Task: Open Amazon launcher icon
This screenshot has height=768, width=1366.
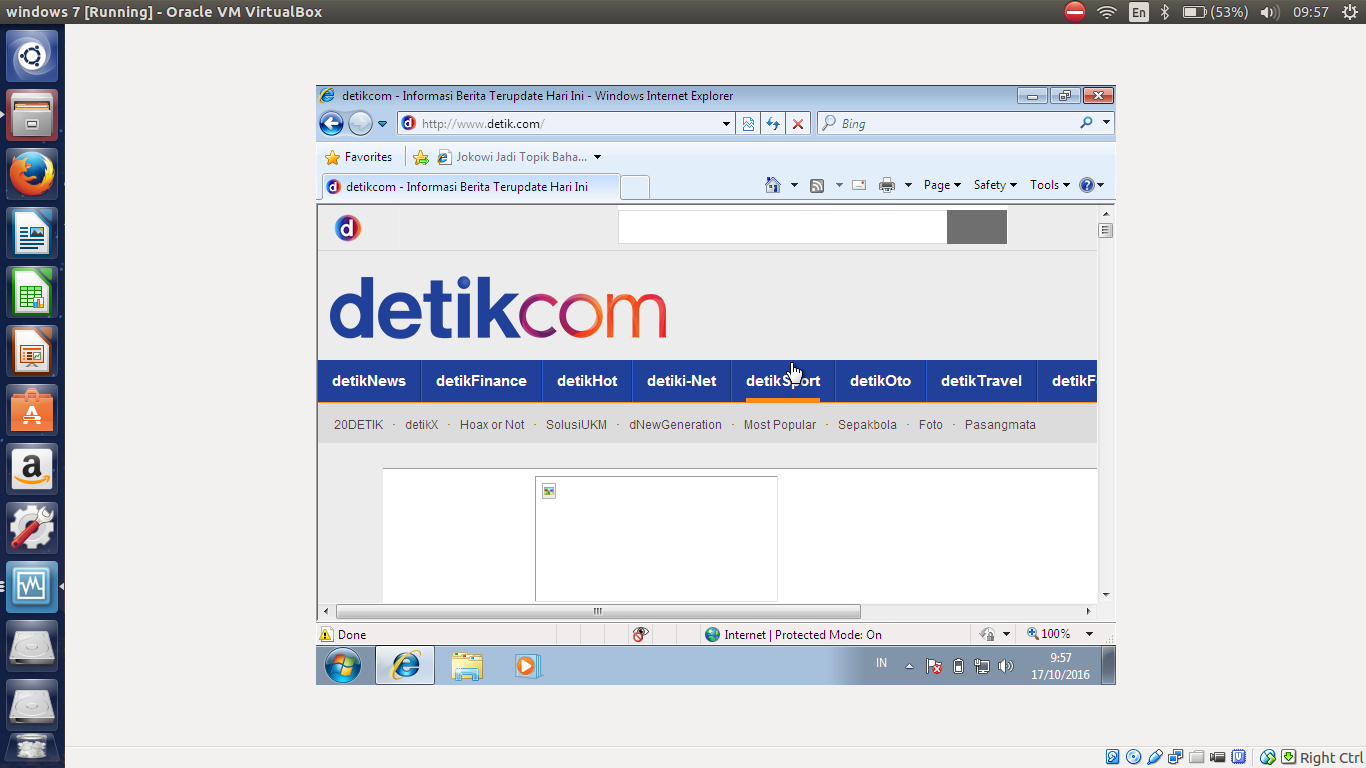Action: click(x=32, y=469)
